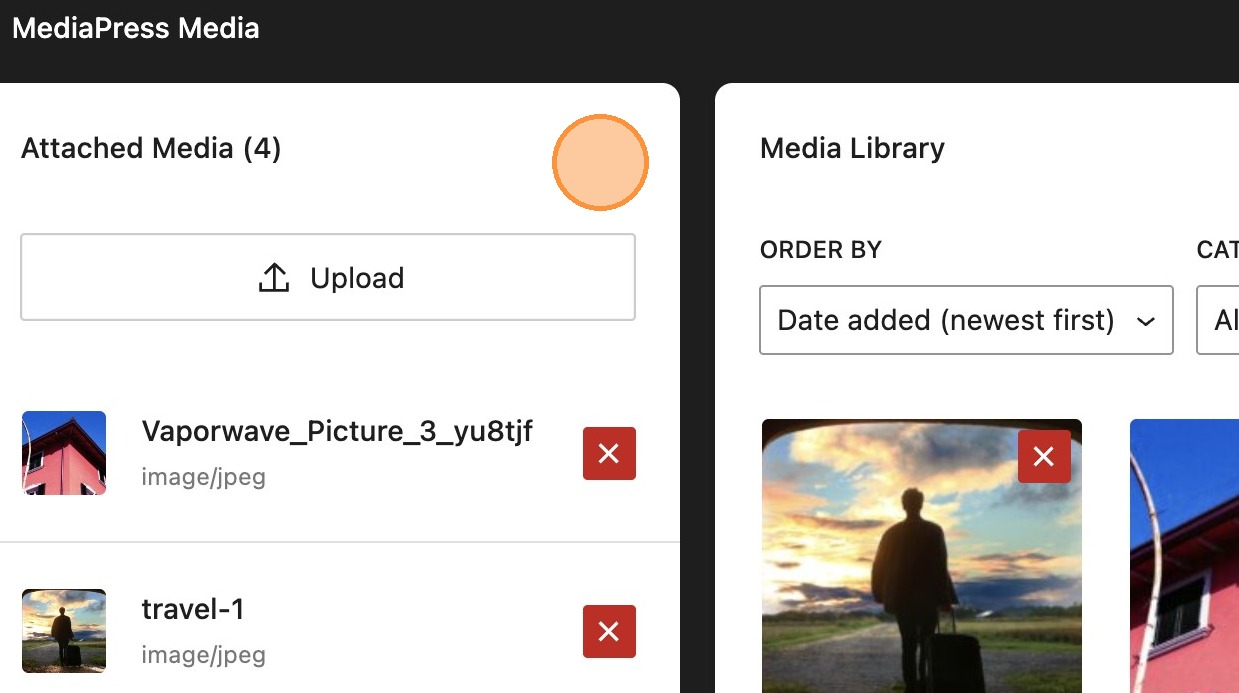Click image/jpeg text under travel-1
Viewport: 1239px width, 693px height.
[x=204, y=655]
